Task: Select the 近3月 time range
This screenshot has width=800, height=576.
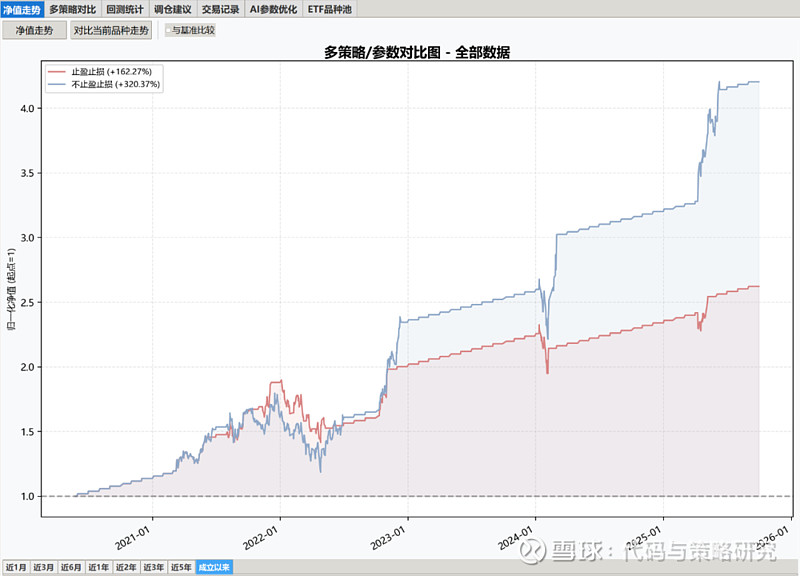Action: pyautogui.click(x=43, y=567)
